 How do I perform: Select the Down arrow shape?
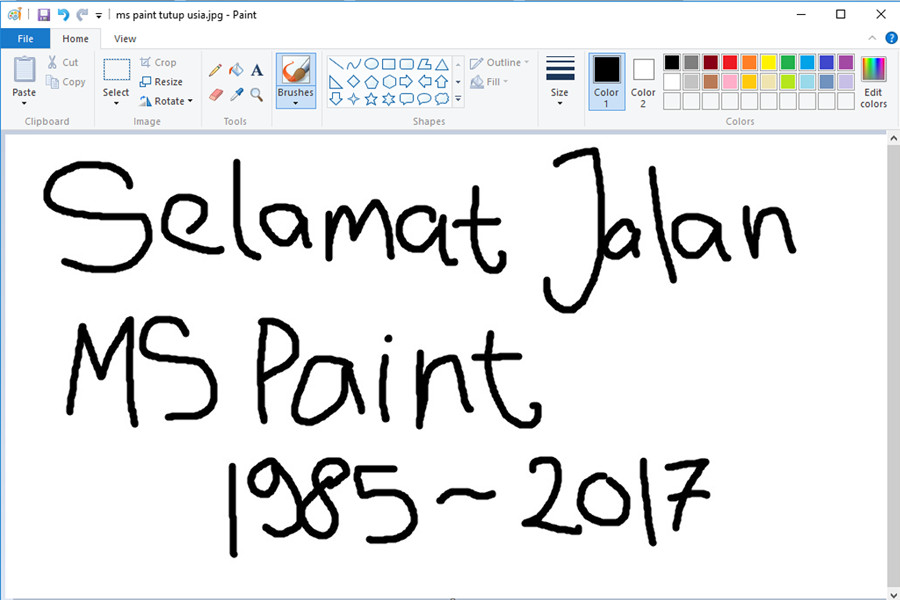tap(336, 99)
